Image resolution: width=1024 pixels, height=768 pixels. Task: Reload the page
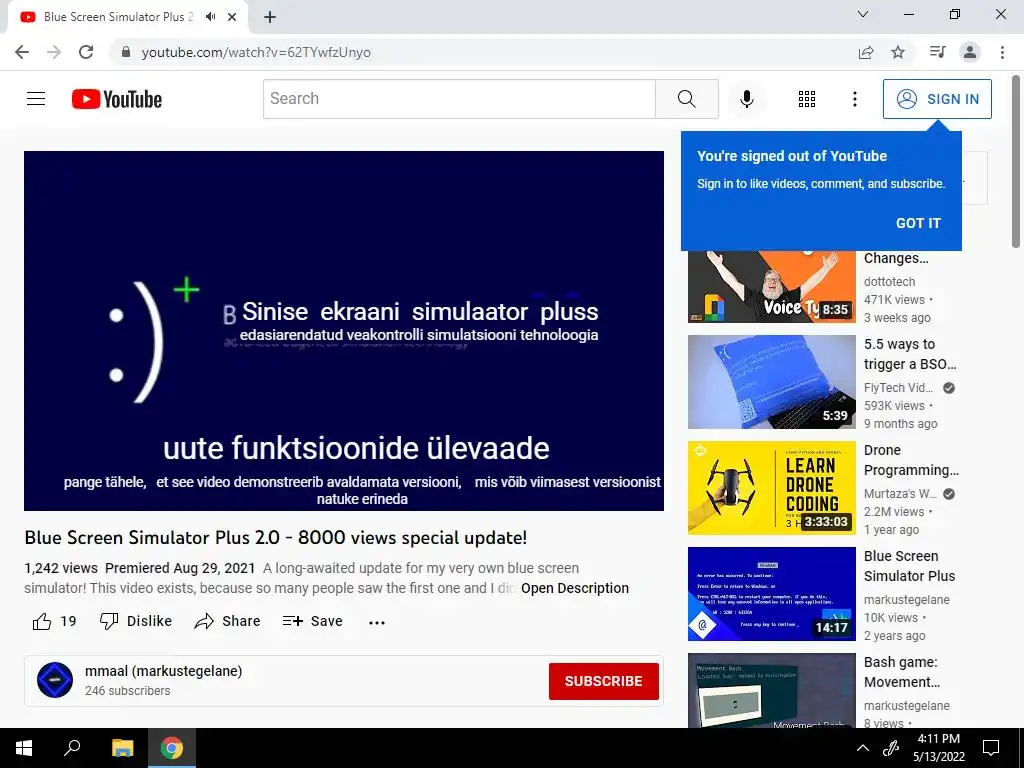(86, 52)
